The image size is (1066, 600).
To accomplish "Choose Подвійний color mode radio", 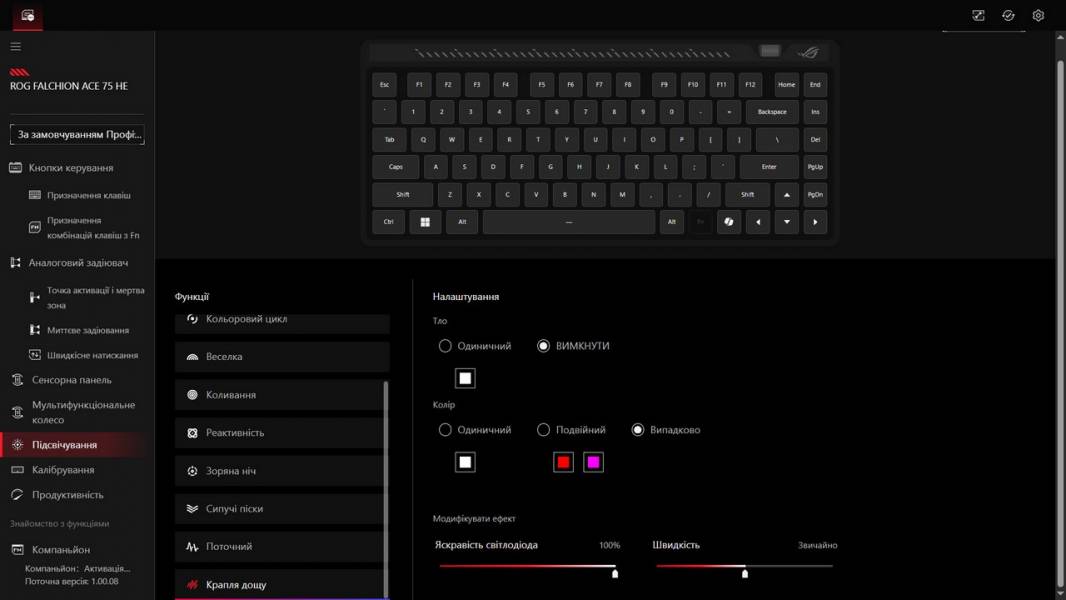I will (x=544, y=430).
